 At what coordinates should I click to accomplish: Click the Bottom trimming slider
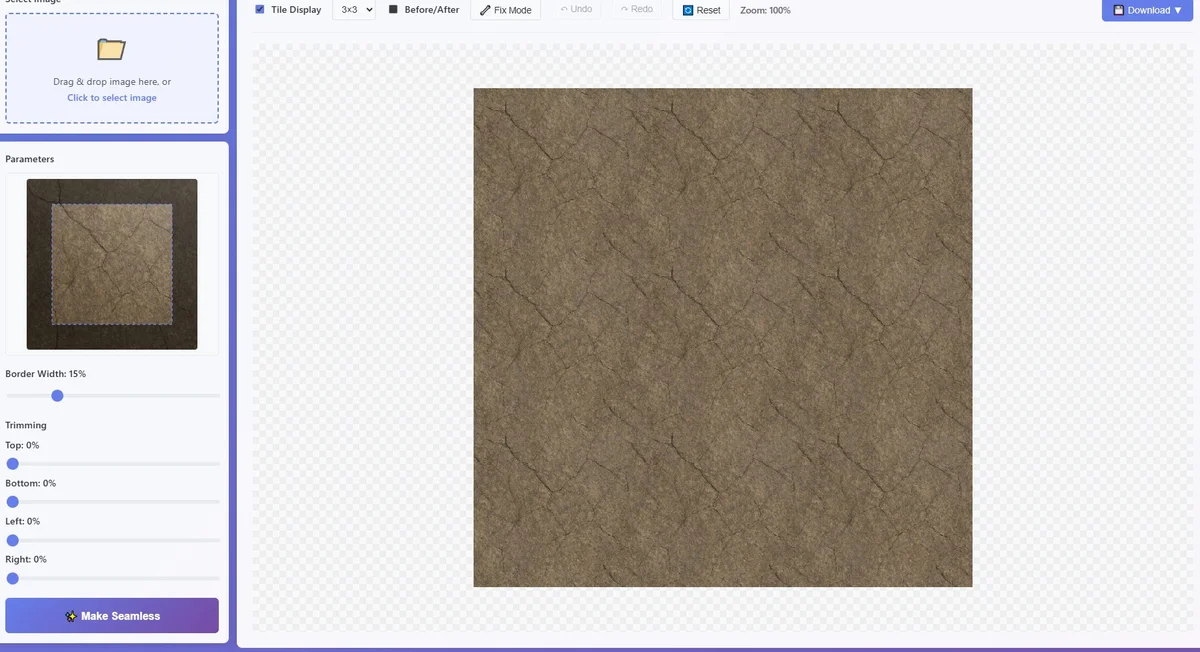pos(112,502)
